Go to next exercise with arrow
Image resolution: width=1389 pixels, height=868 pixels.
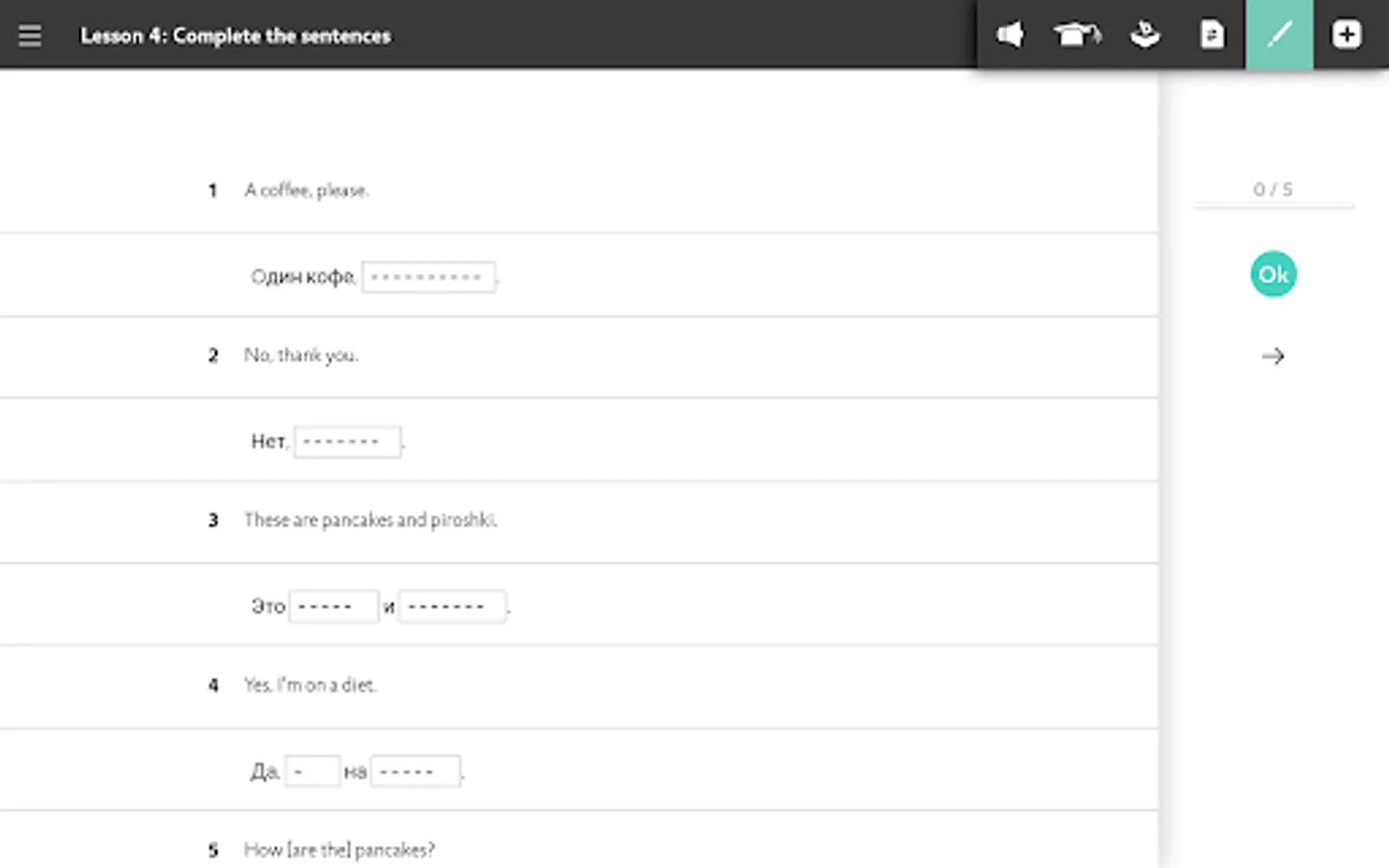coord(1273,357)
